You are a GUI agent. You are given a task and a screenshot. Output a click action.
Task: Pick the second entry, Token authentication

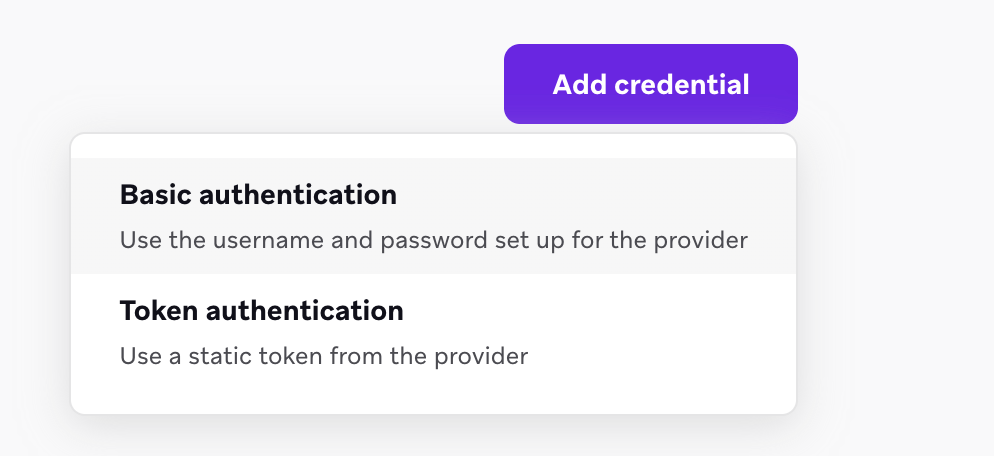point(433,331)
